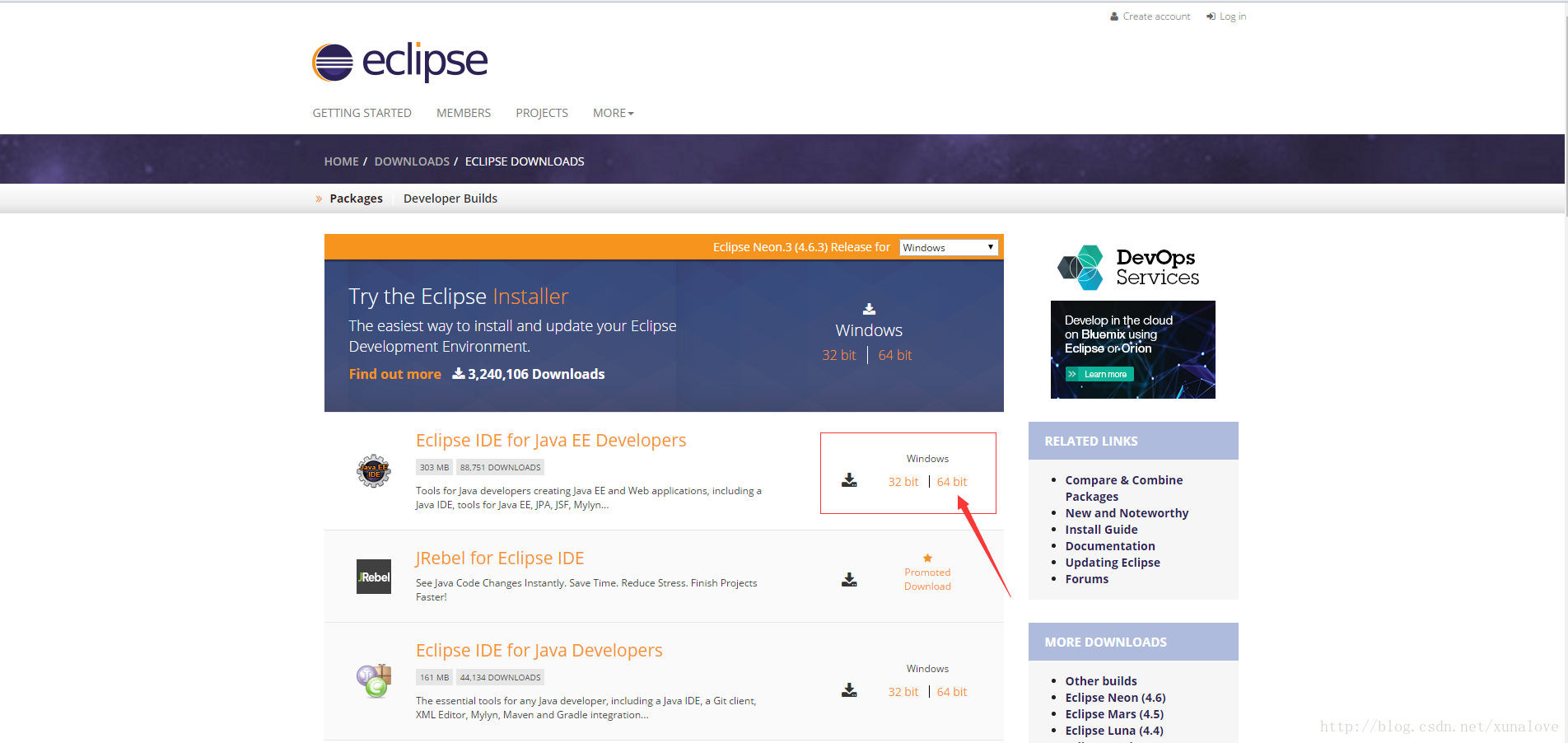
Task: Open PROJECTS menu item
Action: coord(542,113)
